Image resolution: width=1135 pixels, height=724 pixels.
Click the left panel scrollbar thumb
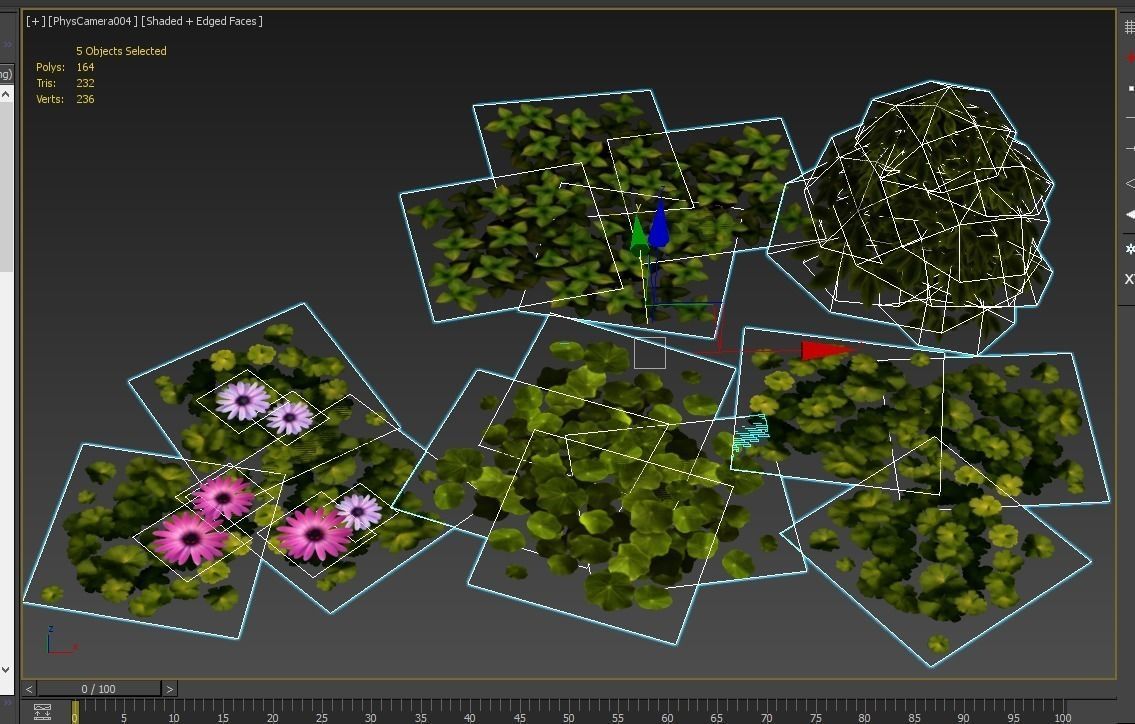(x=6, y=187)
